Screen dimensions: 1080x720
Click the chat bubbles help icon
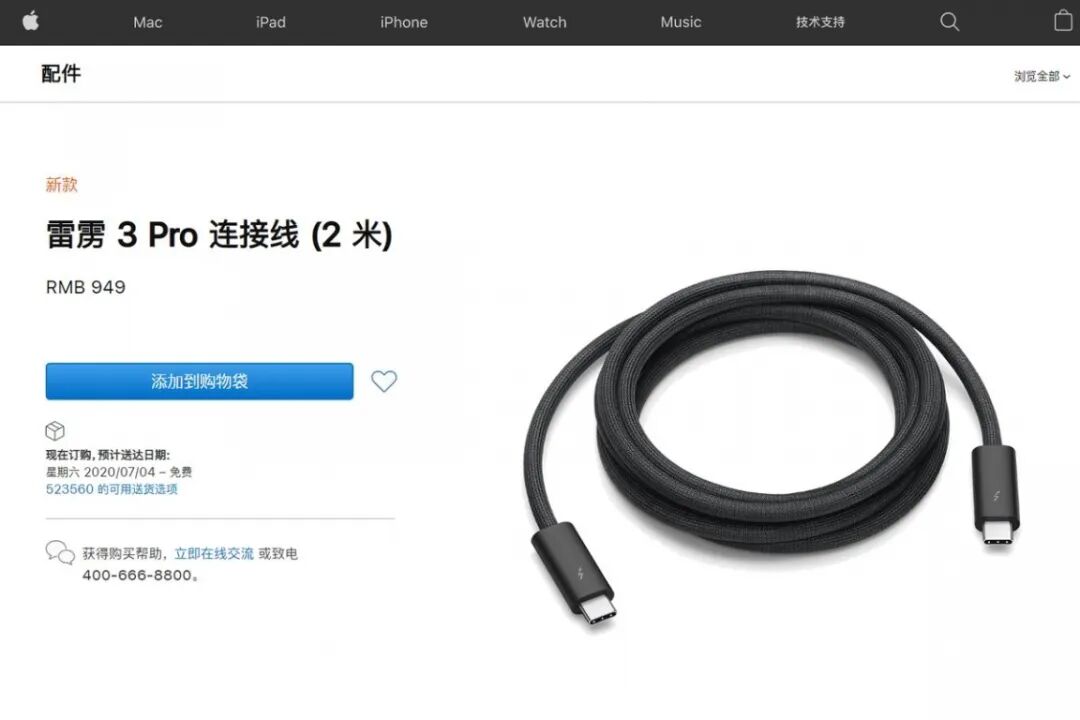click(60, 553)
